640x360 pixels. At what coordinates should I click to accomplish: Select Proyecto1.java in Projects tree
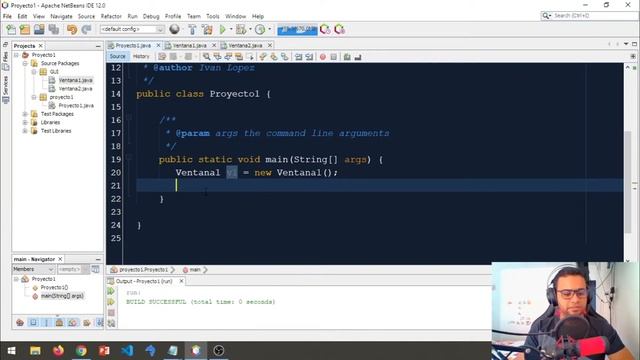(76, 106)
